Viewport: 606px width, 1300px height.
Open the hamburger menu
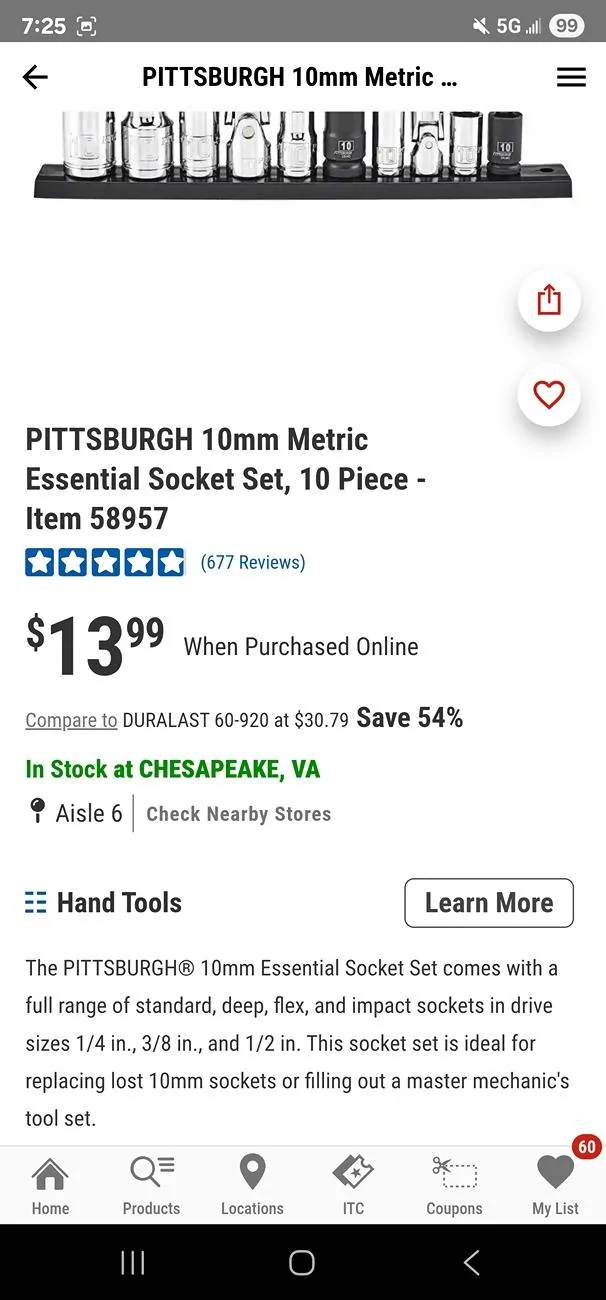click(x=571, y=77)
